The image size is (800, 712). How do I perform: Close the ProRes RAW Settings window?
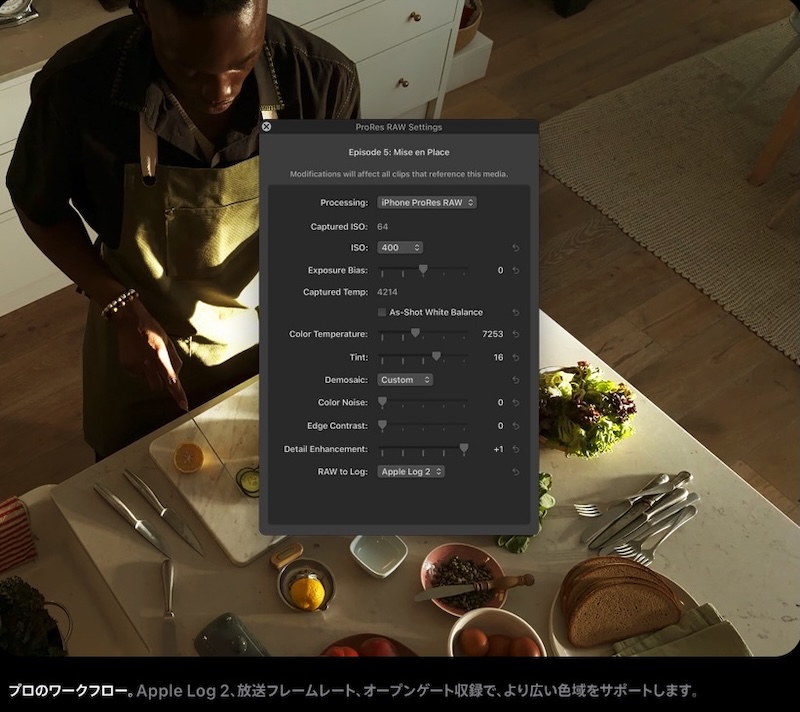click(x=266, y=127)
